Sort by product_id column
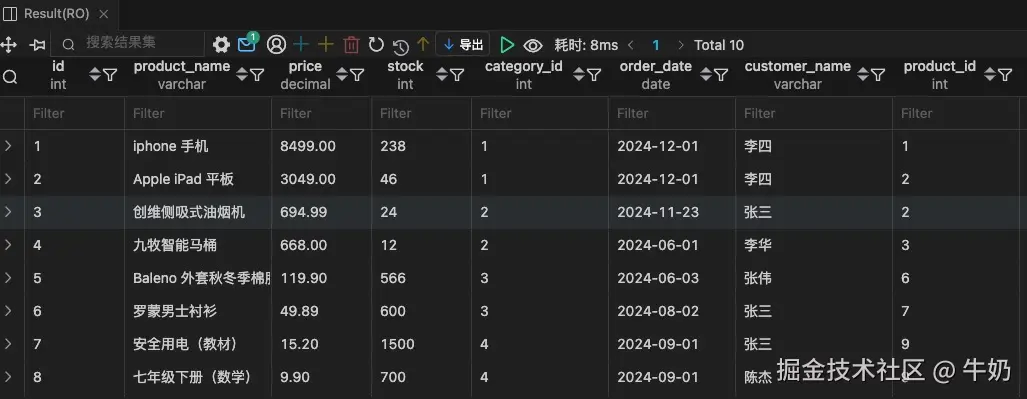 [990, 75]
